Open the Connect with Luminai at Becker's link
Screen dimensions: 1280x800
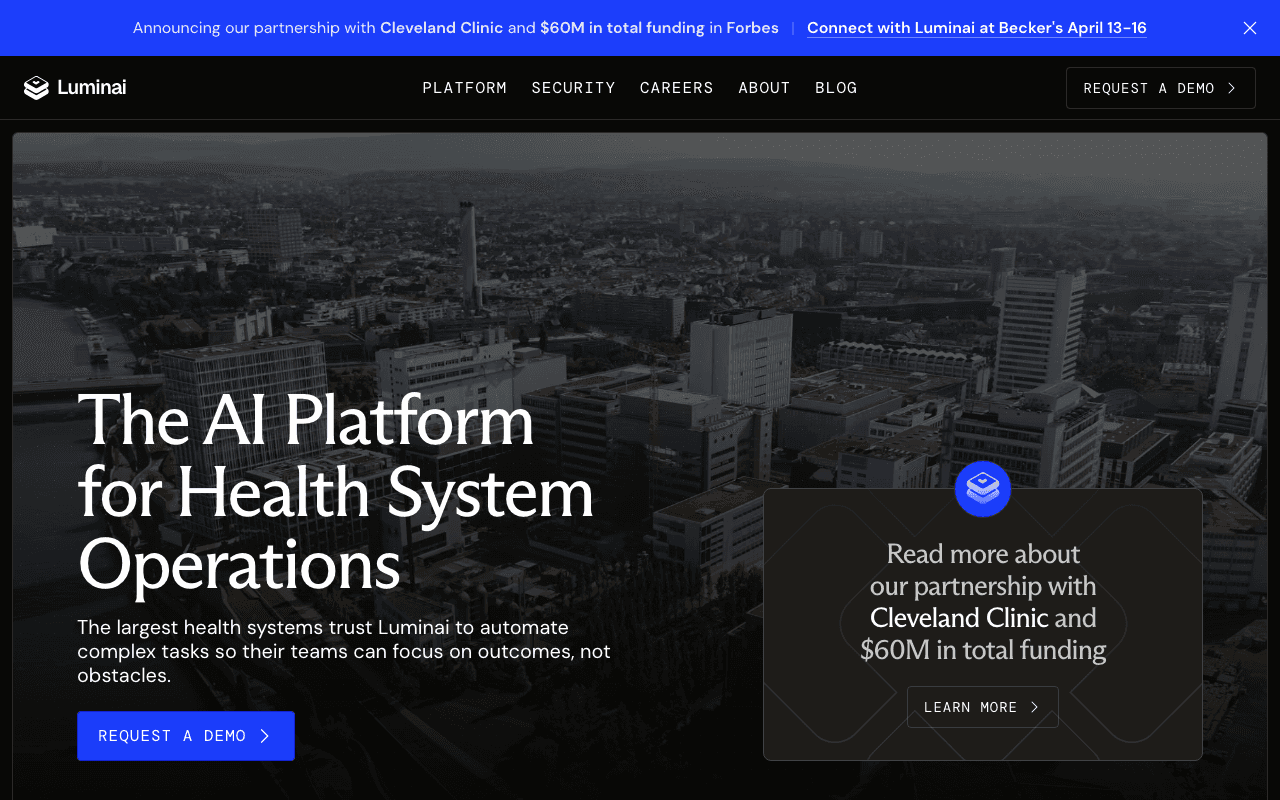[x=976, y=28]
